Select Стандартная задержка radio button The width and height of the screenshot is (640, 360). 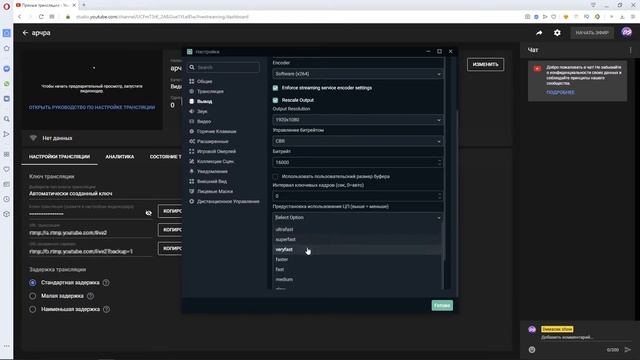pyautogui.click(x=33, y=282)
